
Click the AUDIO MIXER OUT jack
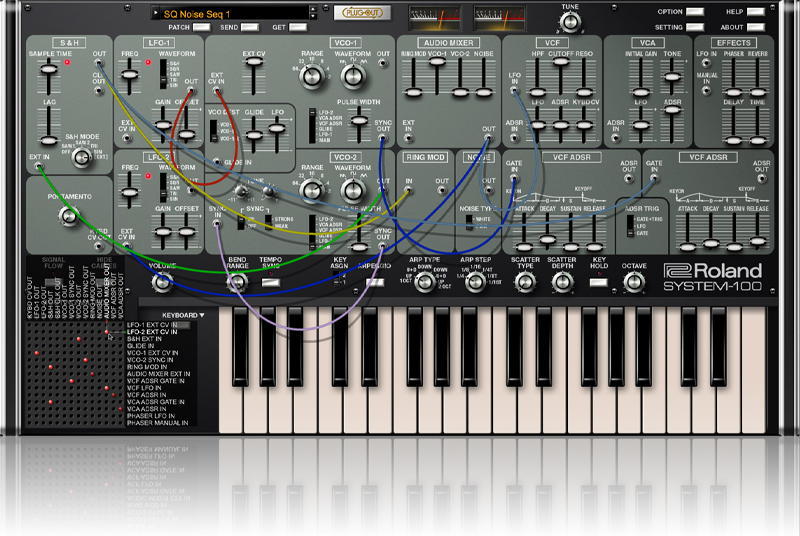(488, 138)
